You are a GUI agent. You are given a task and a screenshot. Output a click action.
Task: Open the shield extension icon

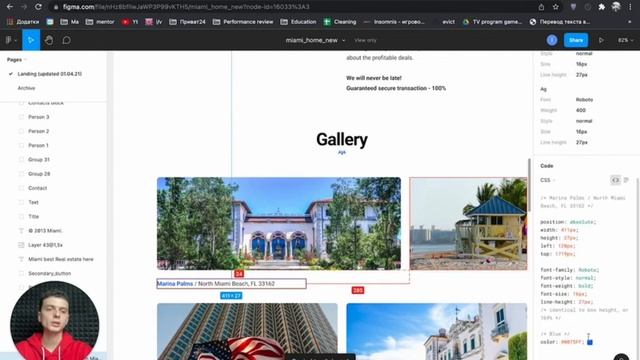pos(573,7)
